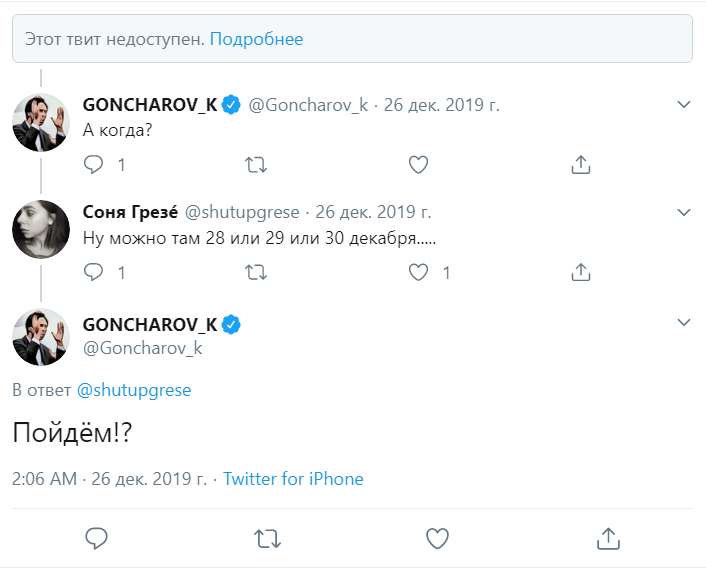The image size is (706, 573).
Task: Expand the menu chevron on Соня Грезе's tweet
Action: pos(684,212)
